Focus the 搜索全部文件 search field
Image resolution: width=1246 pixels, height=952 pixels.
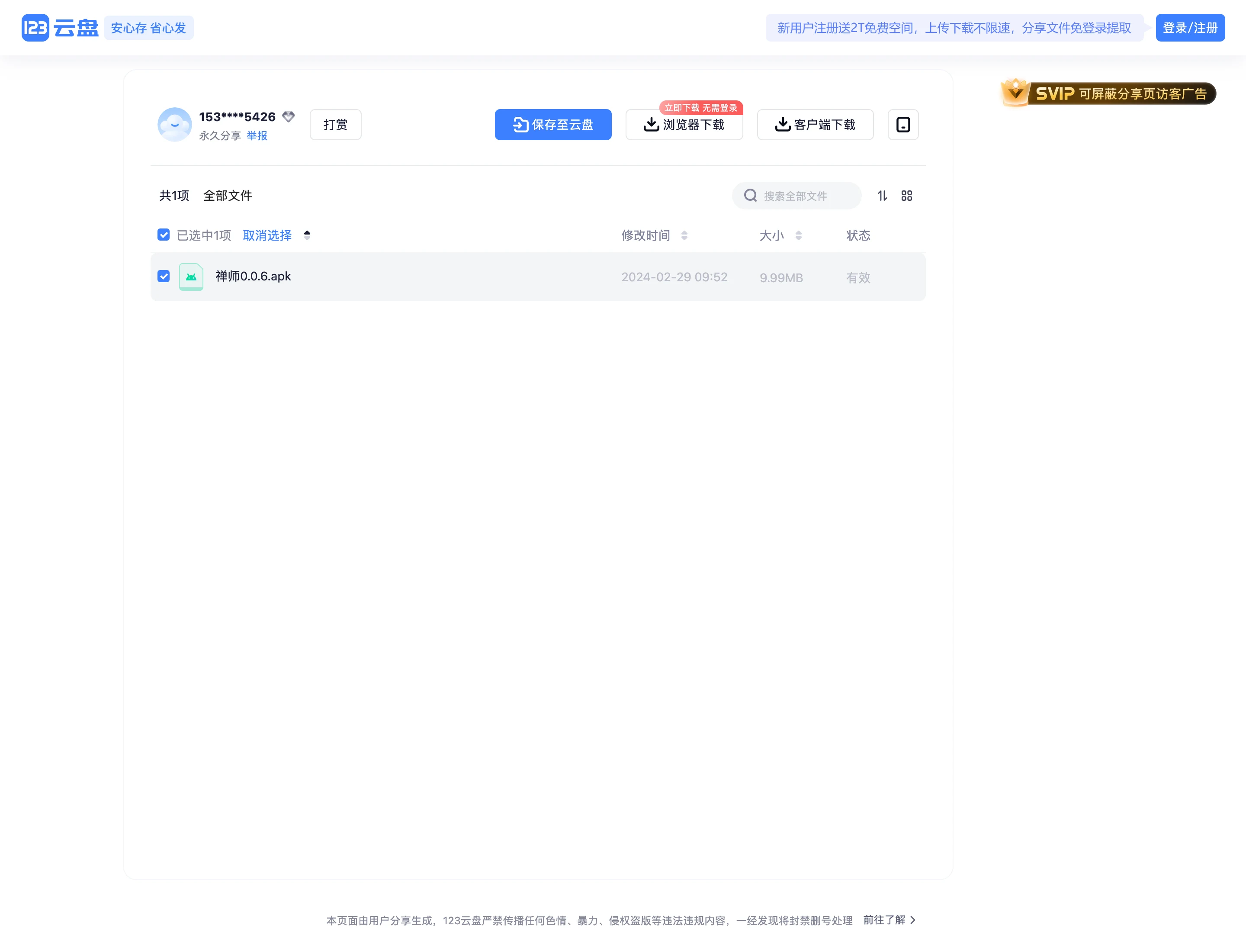[796, 196]
